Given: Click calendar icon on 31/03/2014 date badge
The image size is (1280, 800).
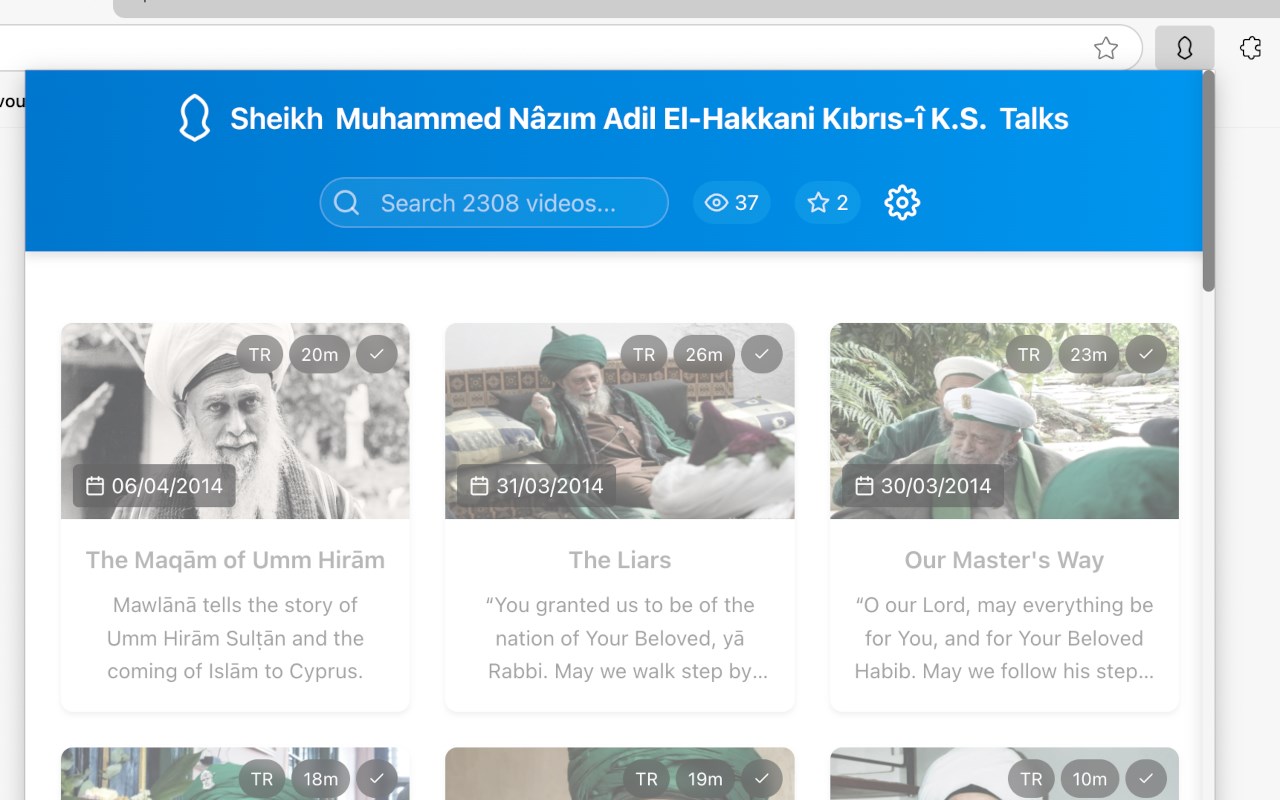Looking at the screenshot, I should [479, 486].
